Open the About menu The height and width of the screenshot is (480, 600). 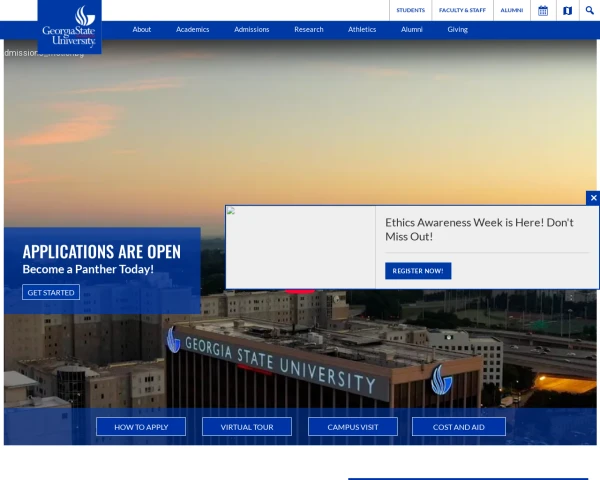point(142,30)
